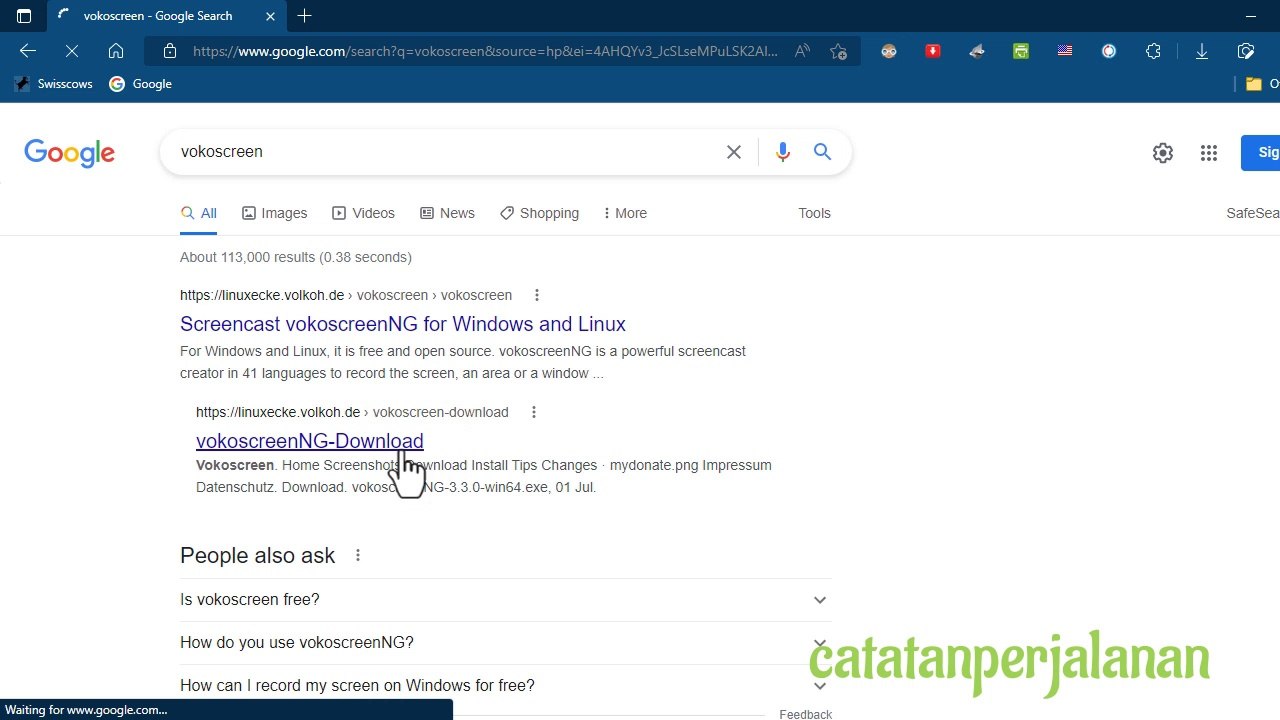This screenshot has height=720, width=1280.
Task: Open the browser Downloads panel
Action: [x=1202, y=51]
